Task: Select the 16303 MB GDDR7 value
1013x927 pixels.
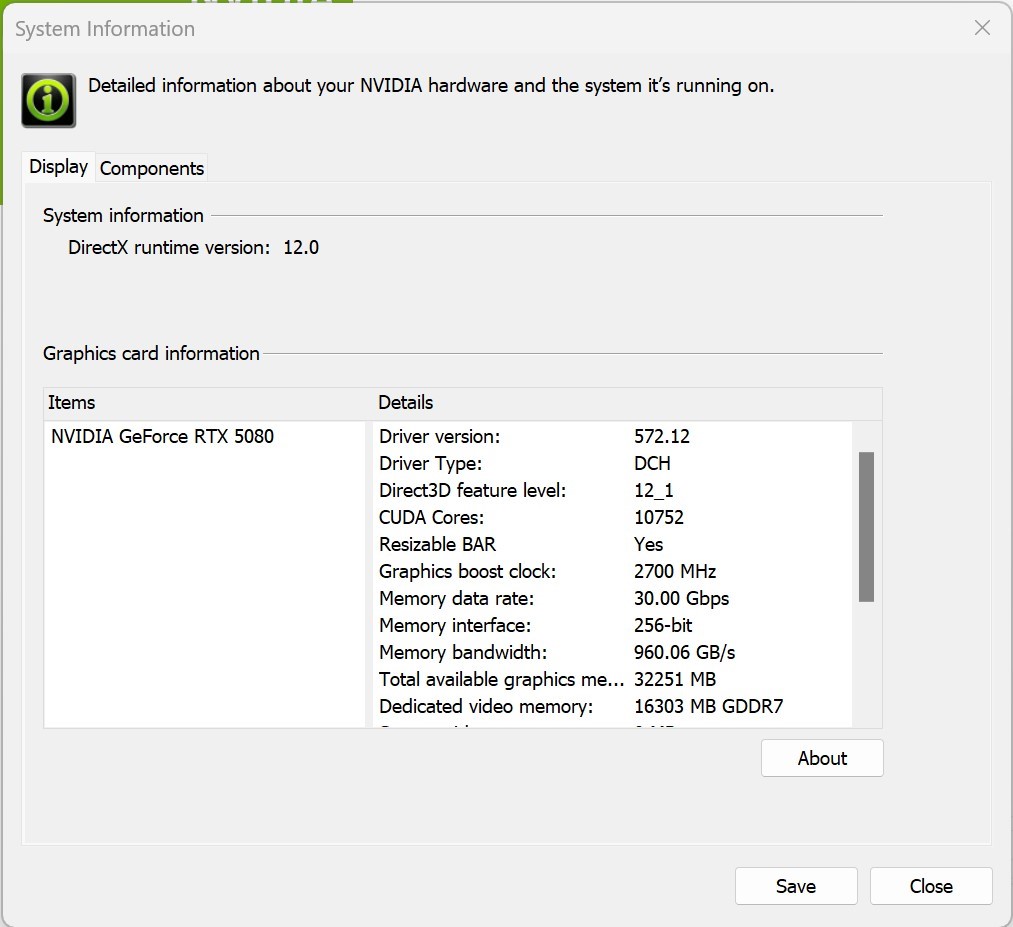Action: click(709, 707)
